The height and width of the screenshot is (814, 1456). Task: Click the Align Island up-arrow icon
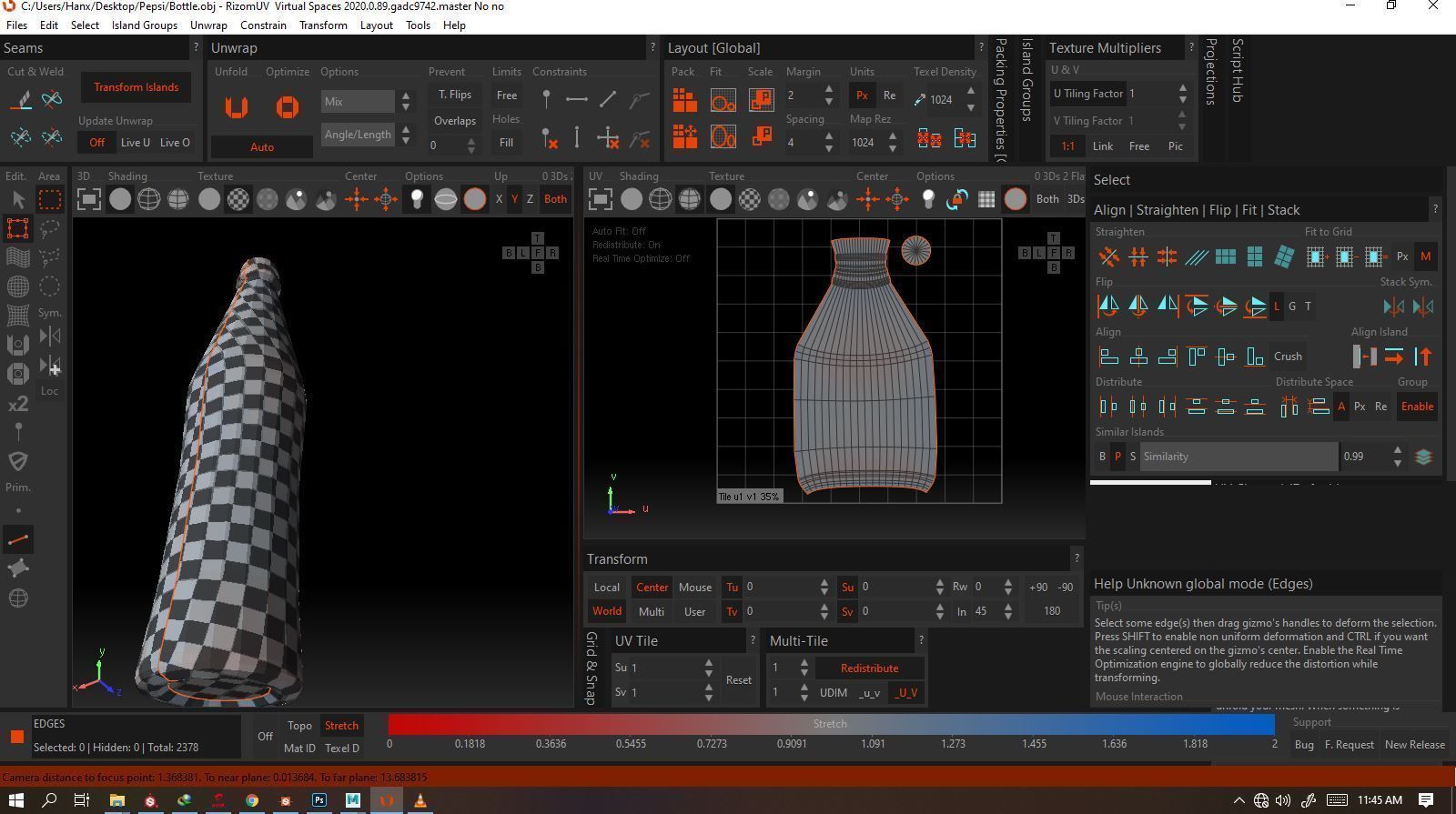(1424, 357)
